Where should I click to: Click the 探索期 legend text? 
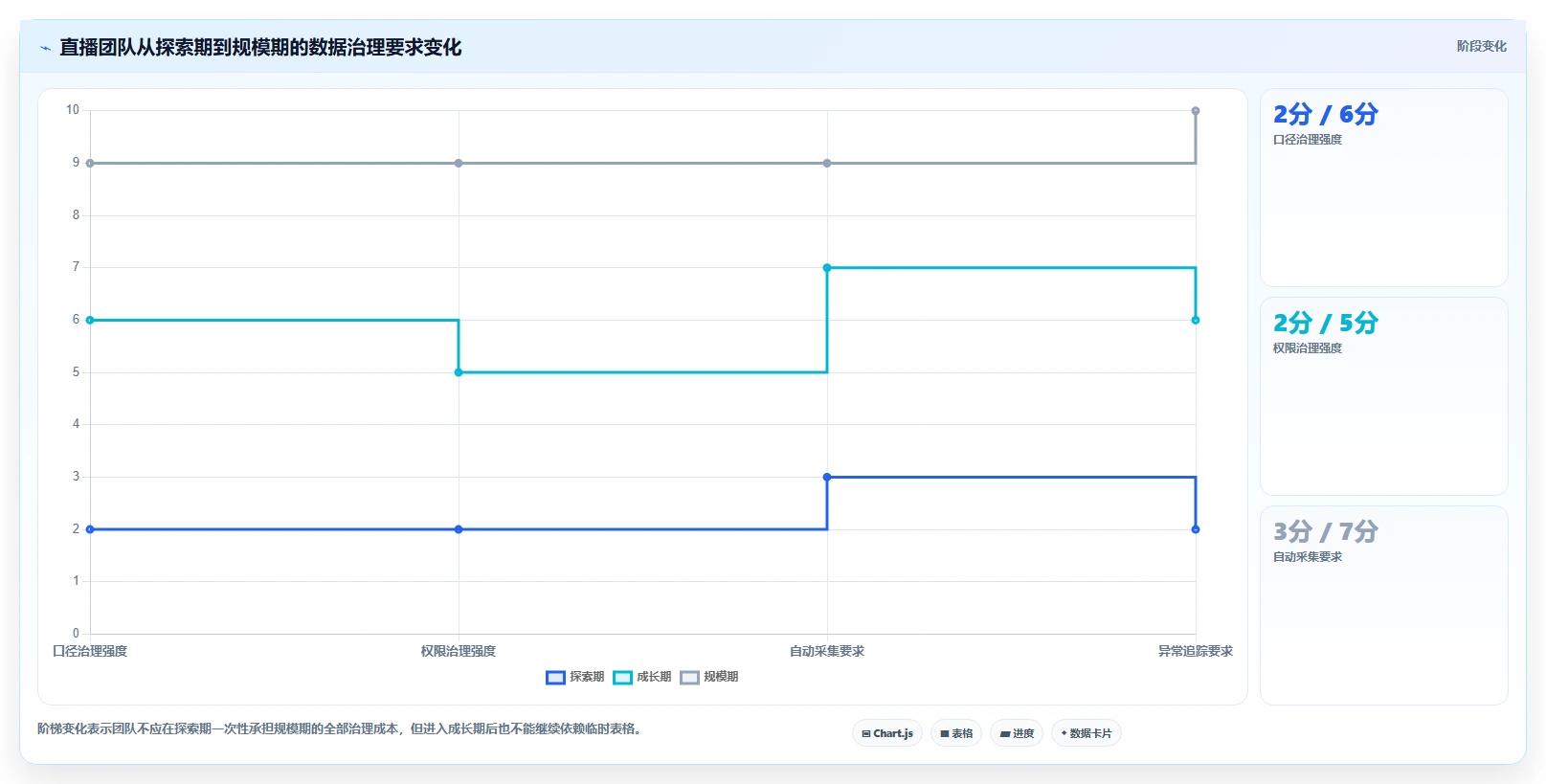click(x=587, y=677)
